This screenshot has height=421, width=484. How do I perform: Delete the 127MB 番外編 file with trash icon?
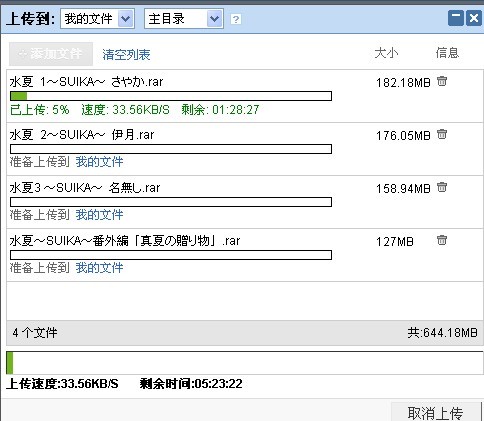coord(442,240)
